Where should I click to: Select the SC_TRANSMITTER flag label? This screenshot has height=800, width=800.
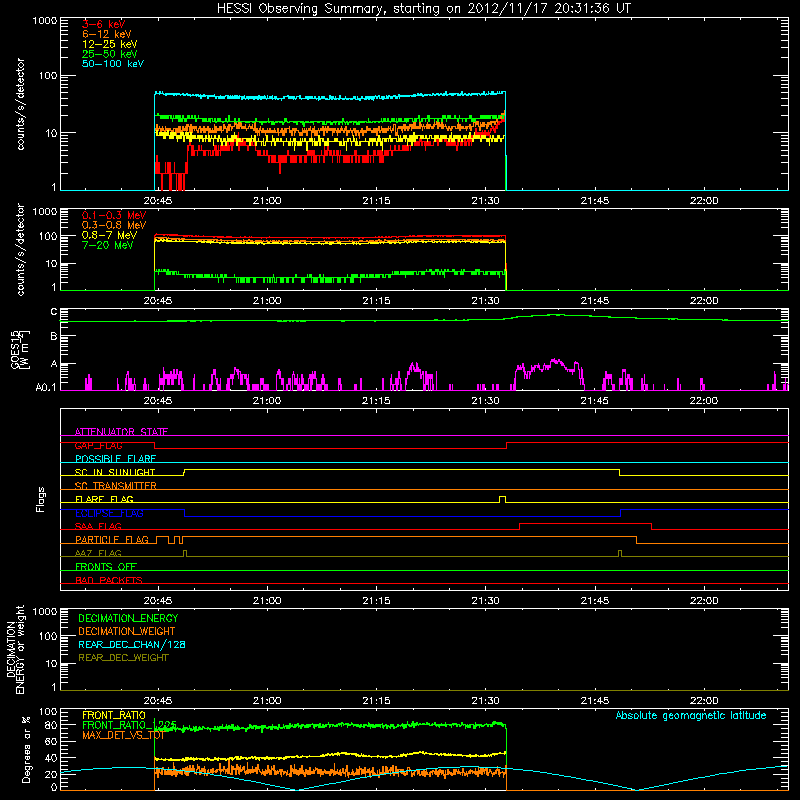116,486
